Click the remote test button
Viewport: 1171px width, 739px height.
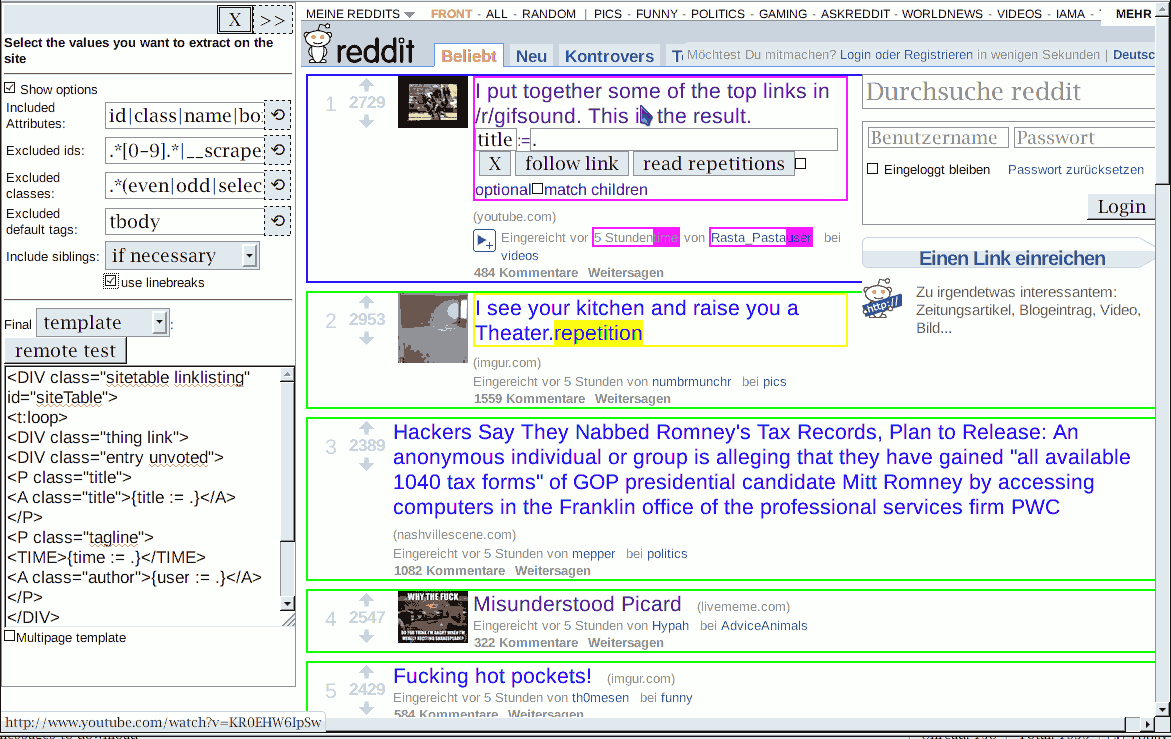click(x=66, y=351)
